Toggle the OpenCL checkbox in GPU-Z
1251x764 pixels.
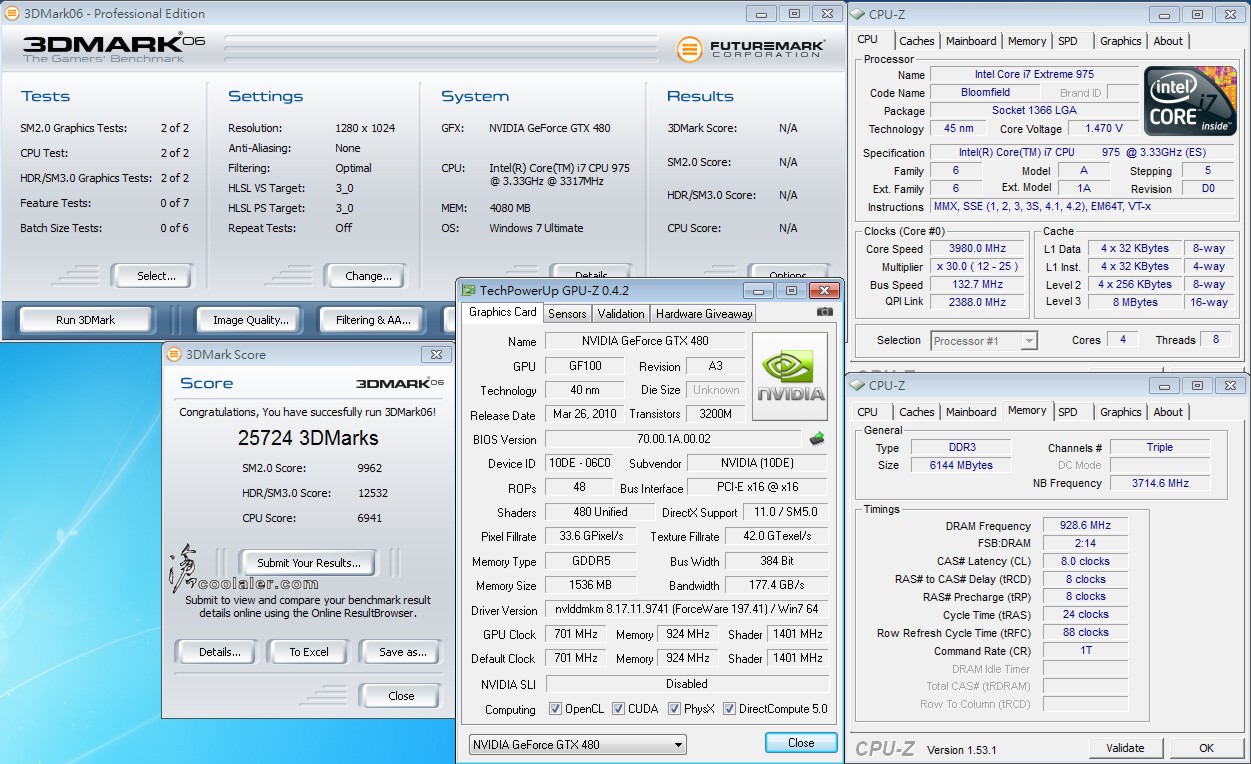[x=555, y=709]
